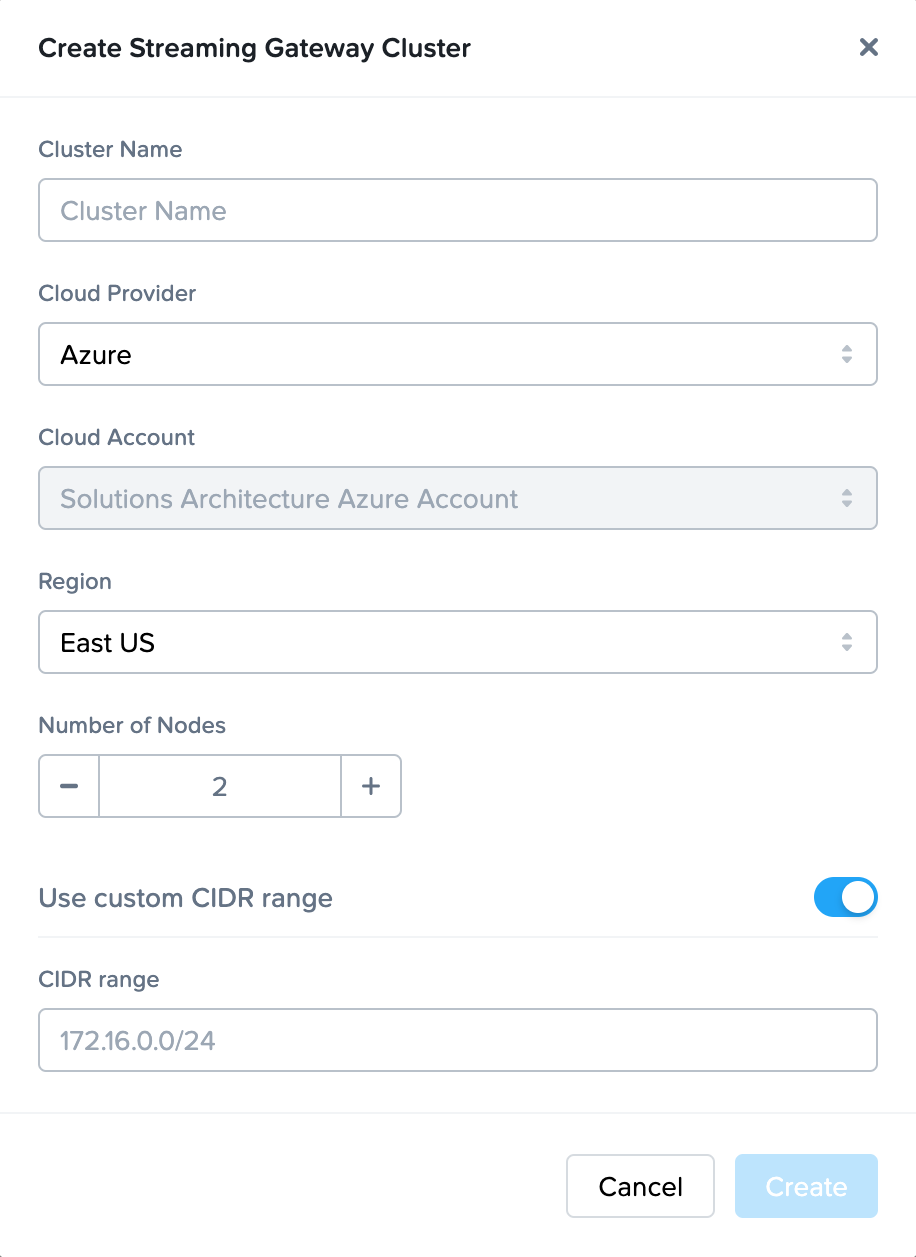Click the decrement minus icon for Number of Nodes
The image size is (916, 1257).
[x=68, y=786]
